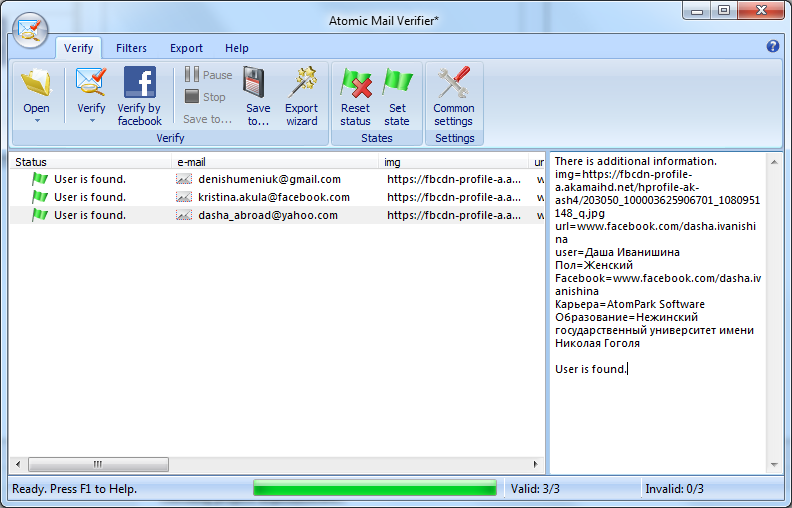
Task: Click green flag of dasha_abroad row
Action: click(x=39, y=215)
